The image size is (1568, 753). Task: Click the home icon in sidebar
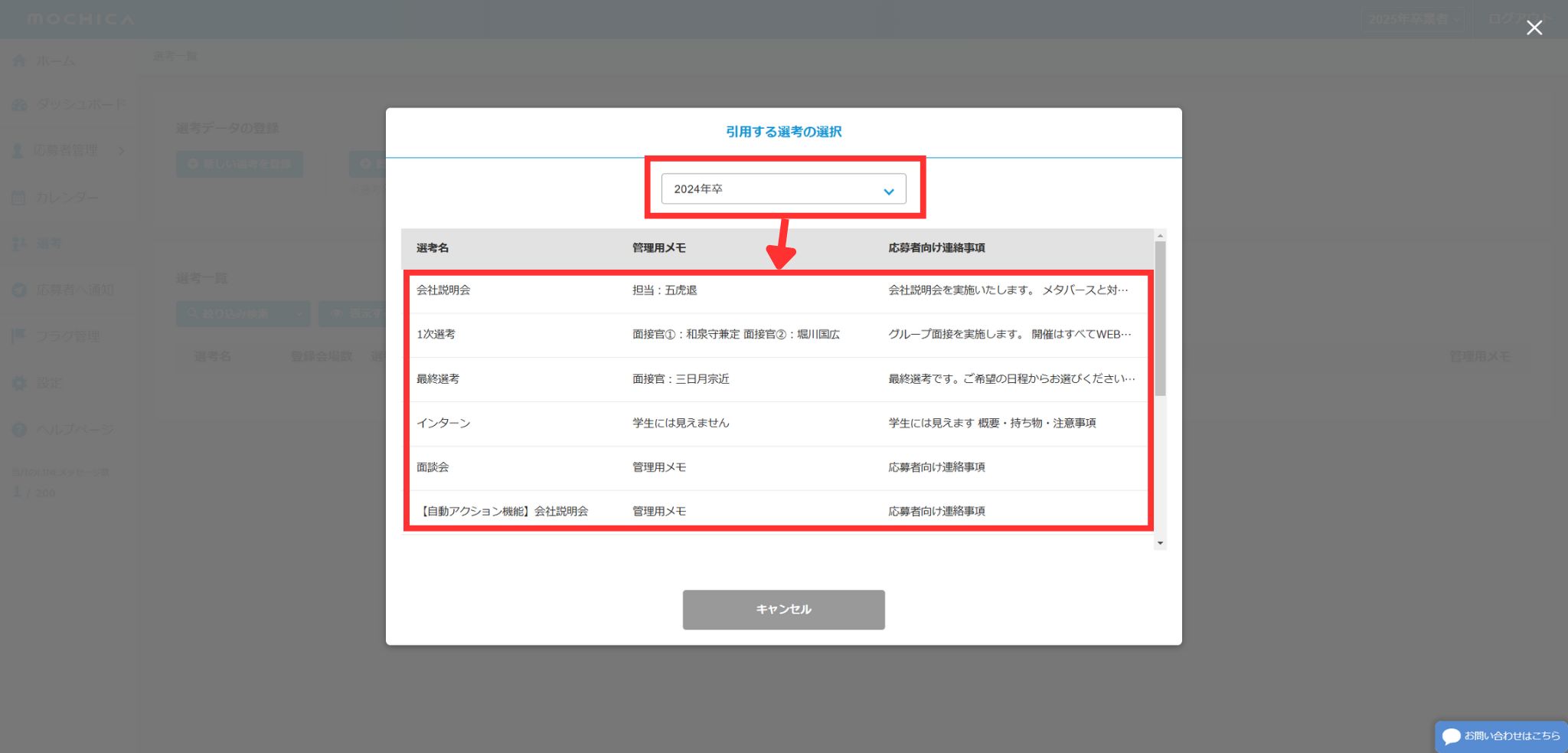pos(19,61)
